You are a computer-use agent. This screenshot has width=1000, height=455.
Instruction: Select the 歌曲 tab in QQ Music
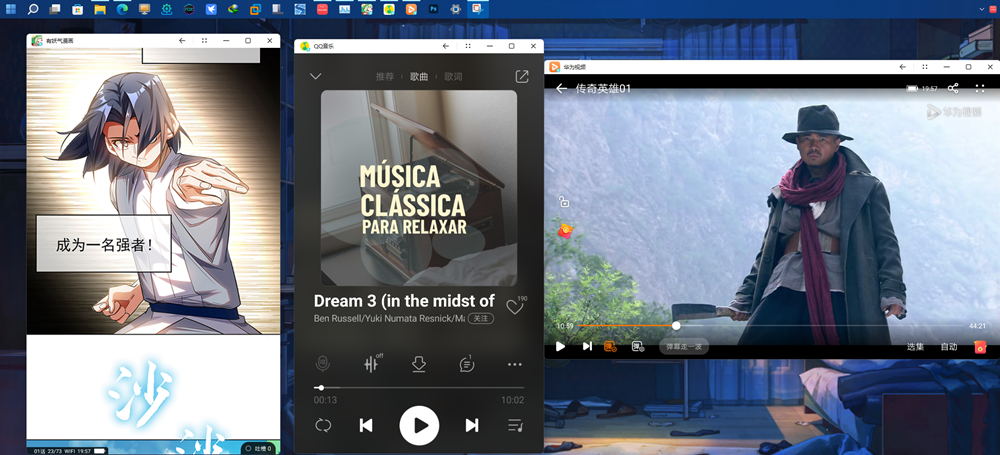click(x=419, y=77)
